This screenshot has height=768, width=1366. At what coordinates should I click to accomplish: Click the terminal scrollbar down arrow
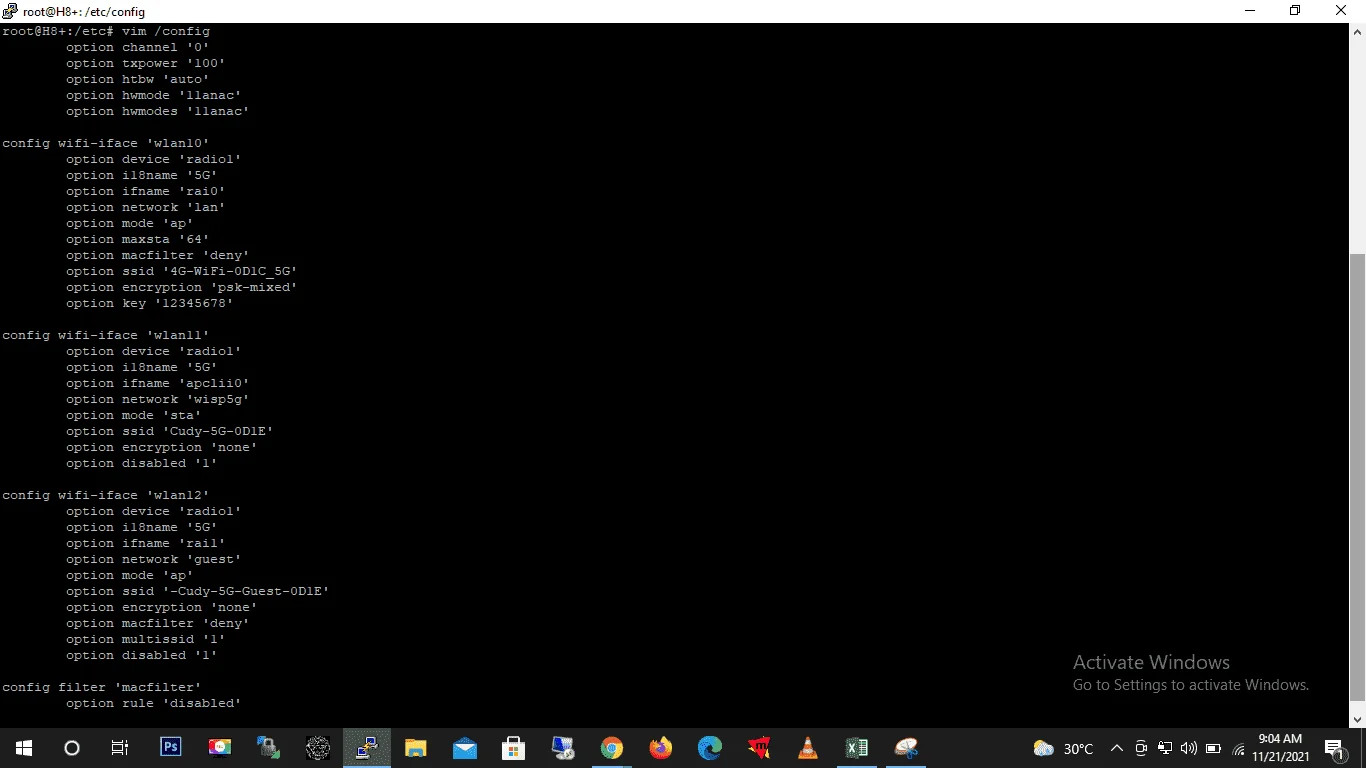point(1357,718)
